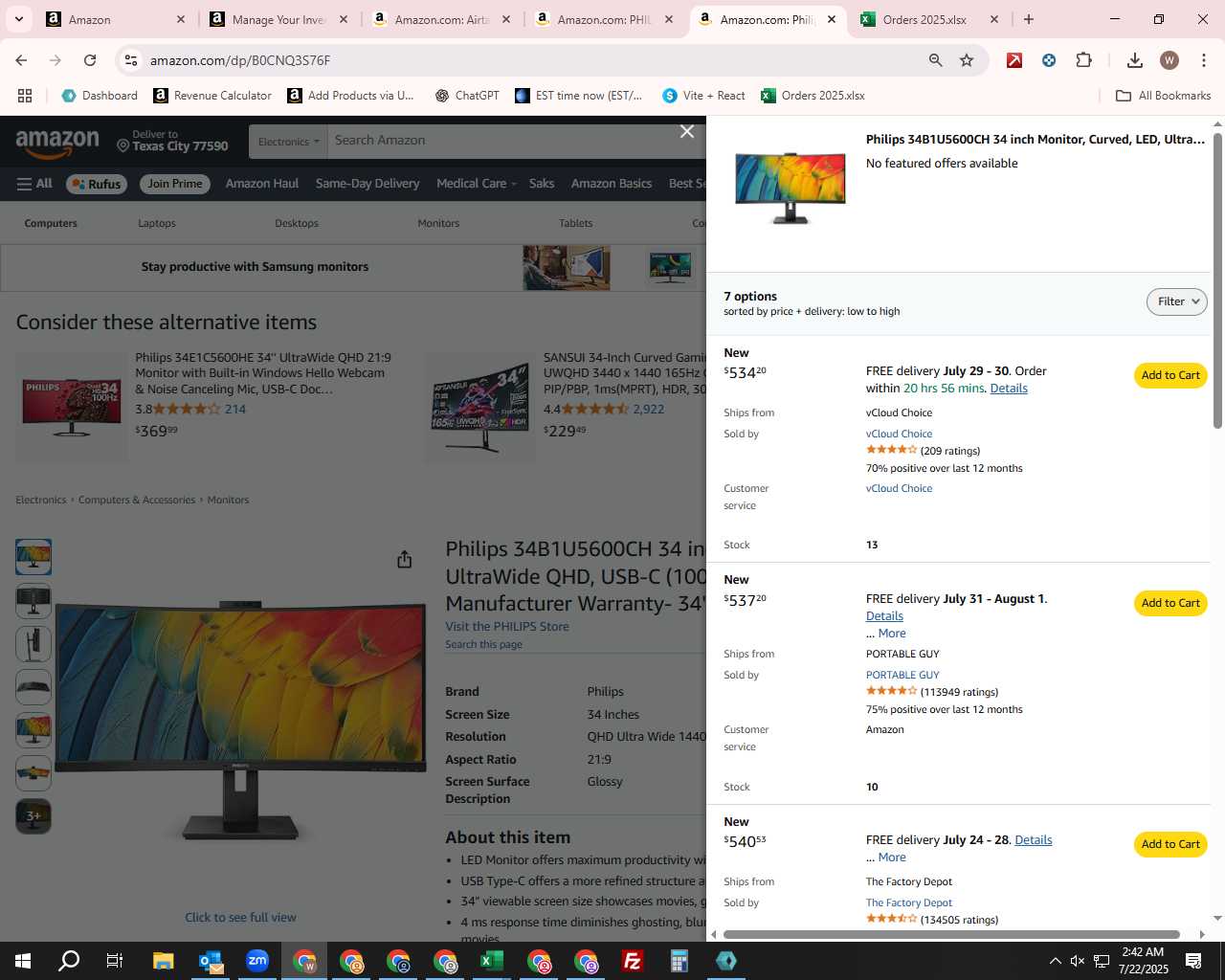Open Zoom app from the taskbar

(x=257, y=961)
